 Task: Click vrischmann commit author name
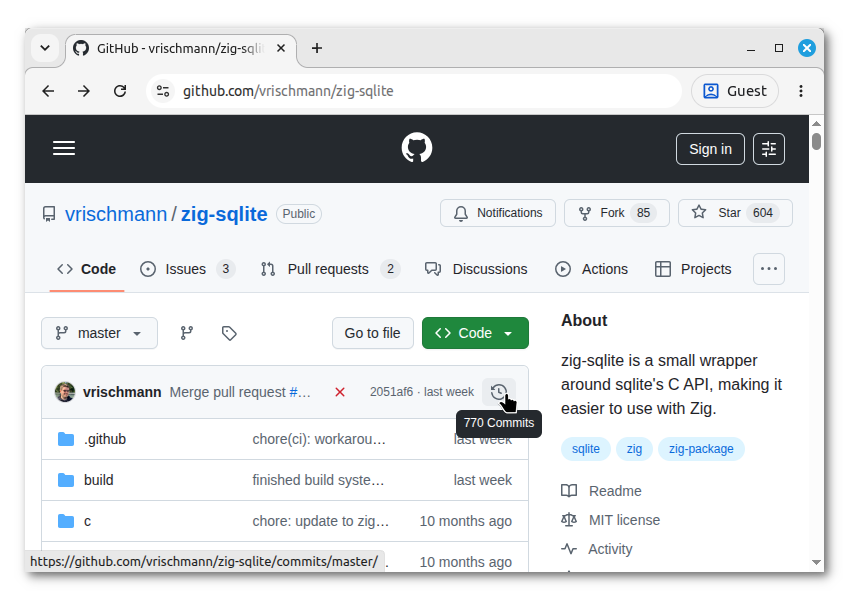tap(122, 392)
